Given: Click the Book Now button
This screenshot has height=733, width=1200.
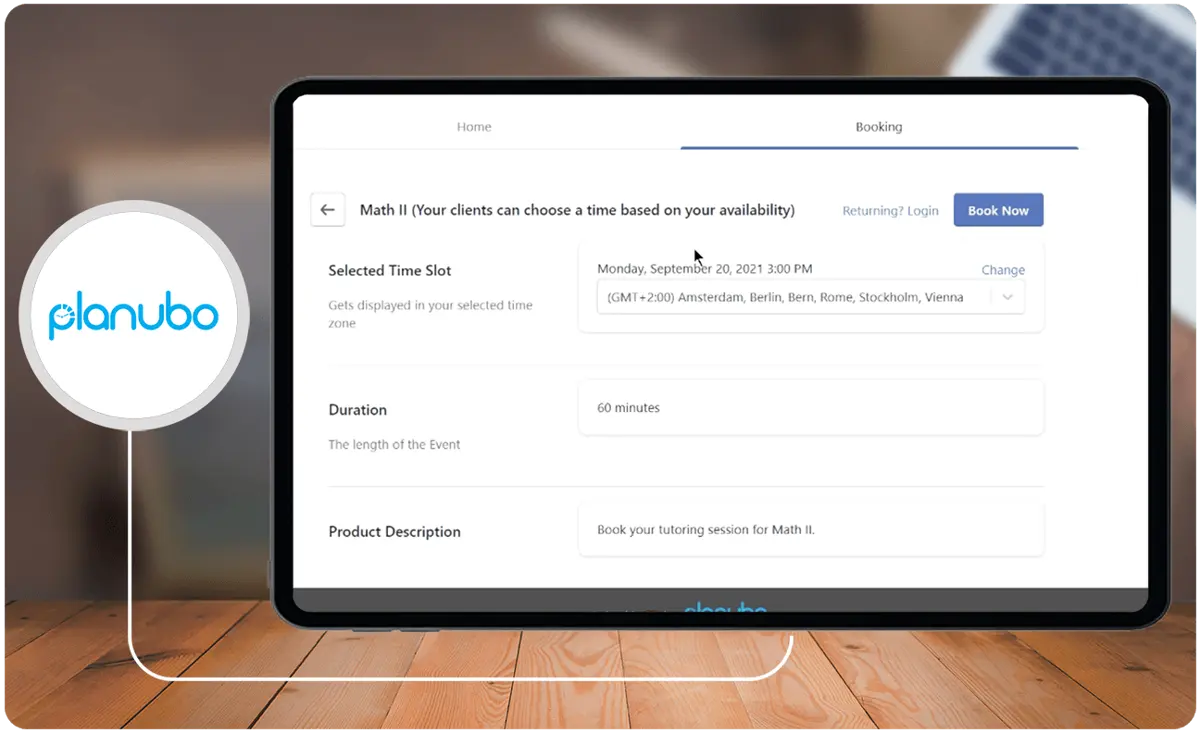Looking at the screenshot, I should 998,210.
